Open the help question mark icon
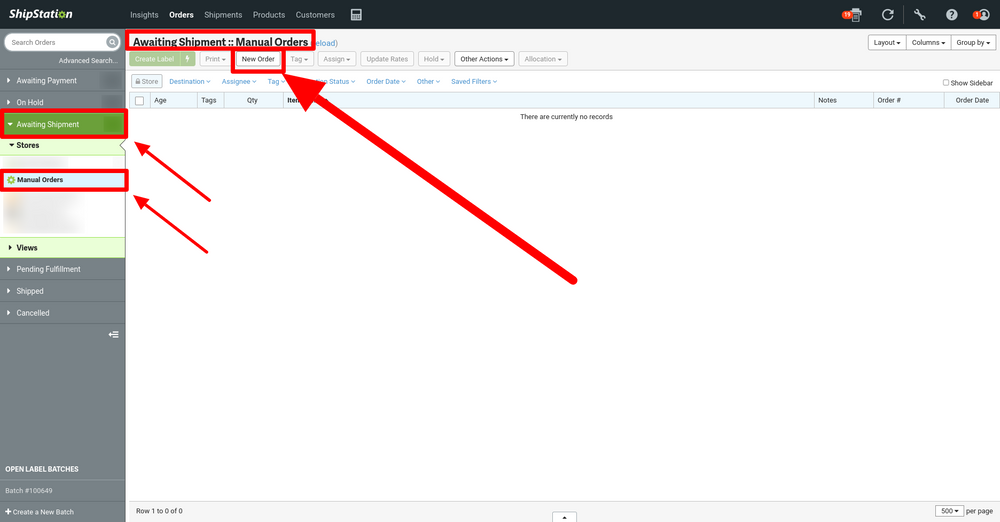Viewport: 1000px width, 522px height. (x=952, y=15)
